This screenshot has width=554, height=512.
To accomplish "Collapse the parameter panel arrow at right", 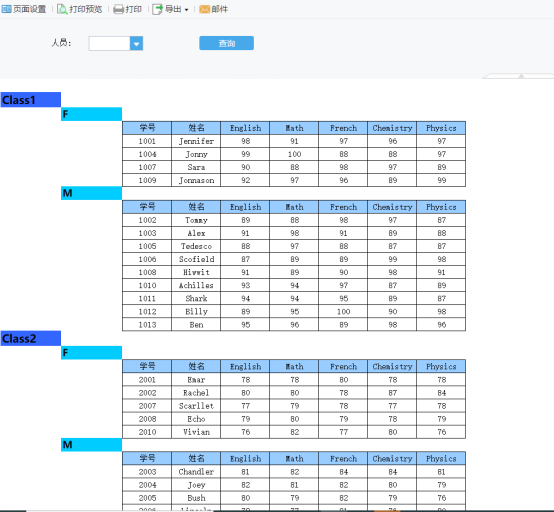I will pyautogui.click(x=521, y=76).
